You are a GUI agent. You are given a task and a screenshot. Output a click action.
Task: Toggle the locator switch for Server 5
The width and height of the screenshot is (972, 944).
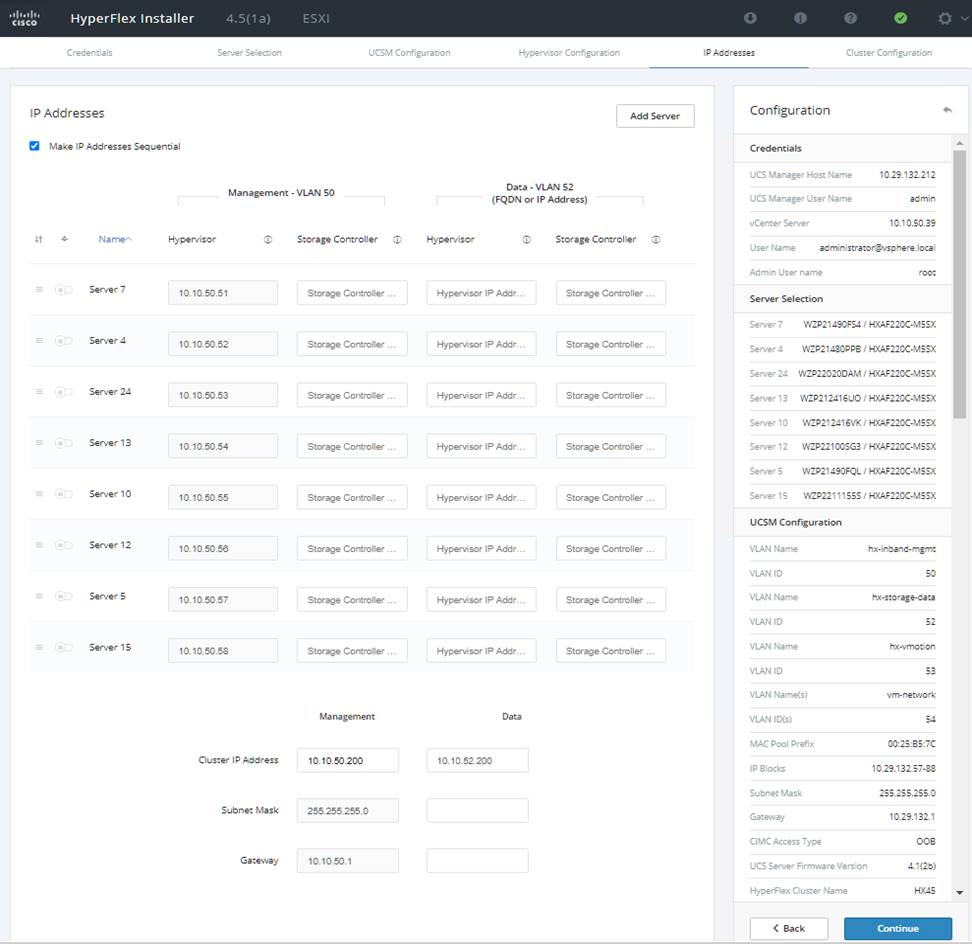tap(64, 596)
